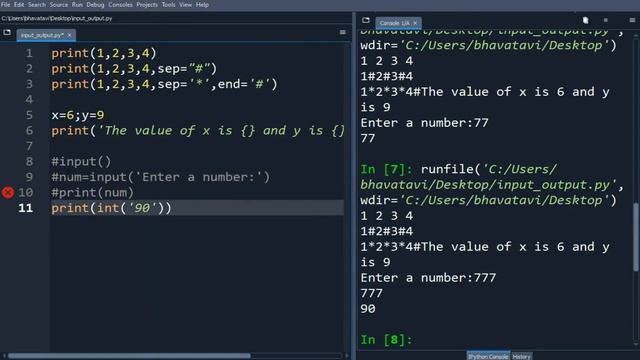Click the clear console document icon
Viewport: 640px width, 360px height.
tap(585, 20)
